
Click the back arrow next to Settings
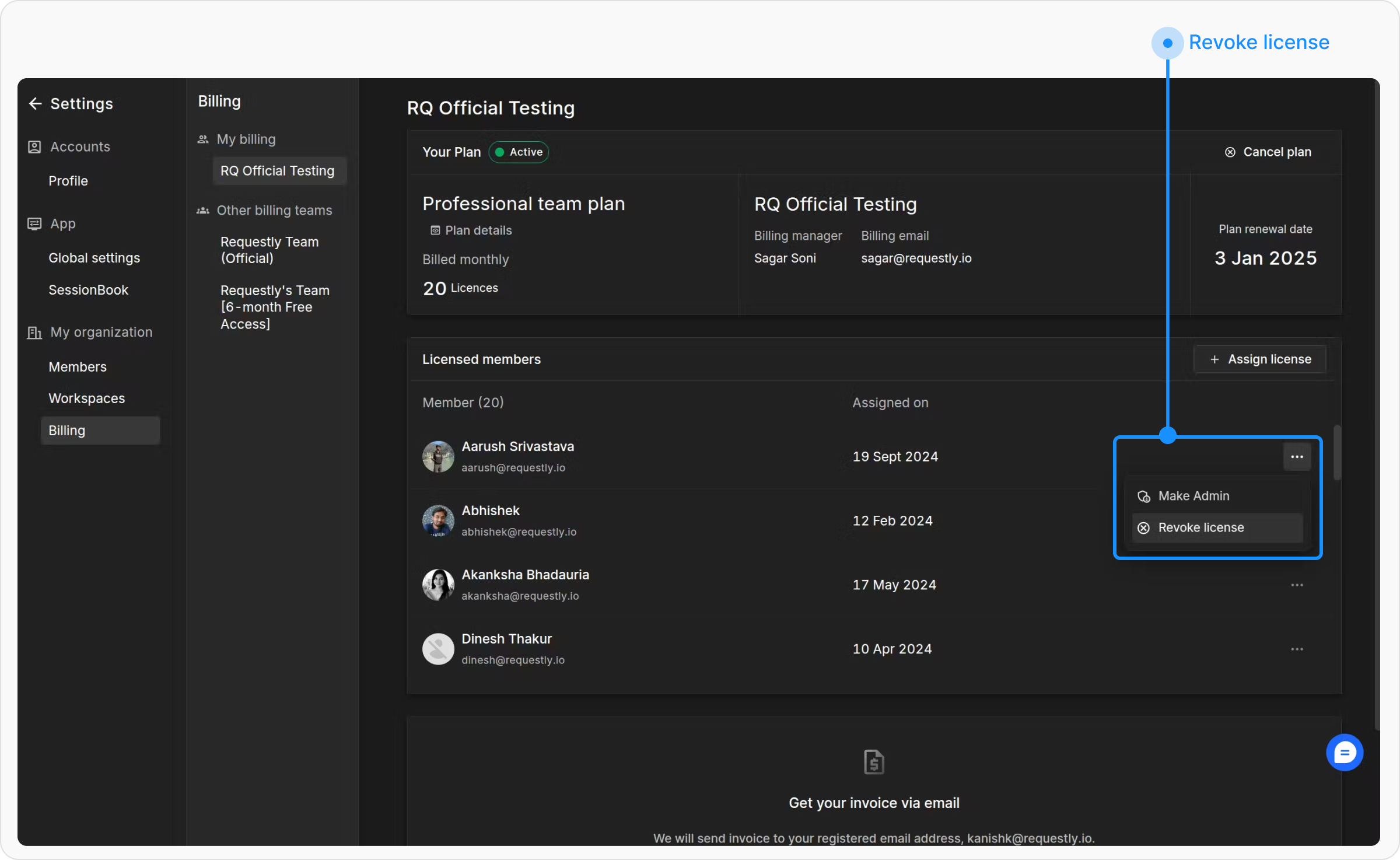tap(35, 104)
